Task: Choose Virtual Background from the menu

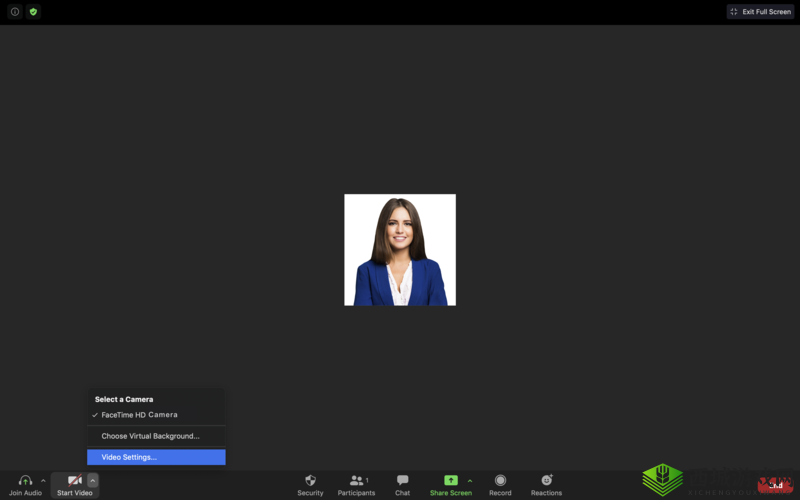Action: coord(150,436)
